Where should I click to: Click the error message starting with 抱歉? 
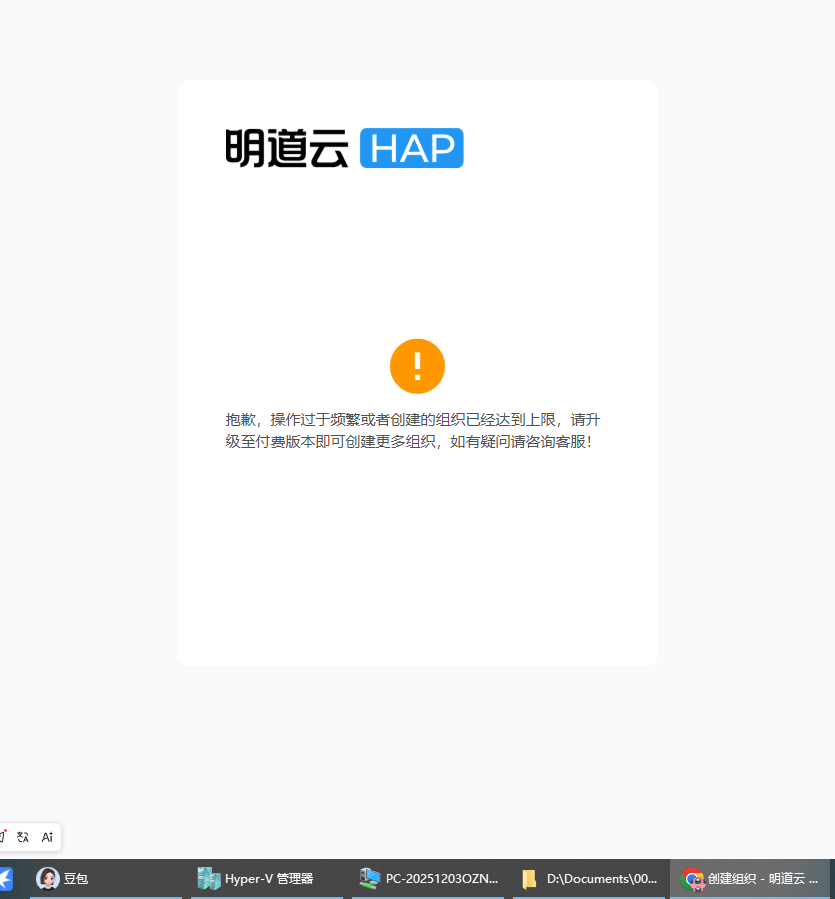click(x=412, y=431)
